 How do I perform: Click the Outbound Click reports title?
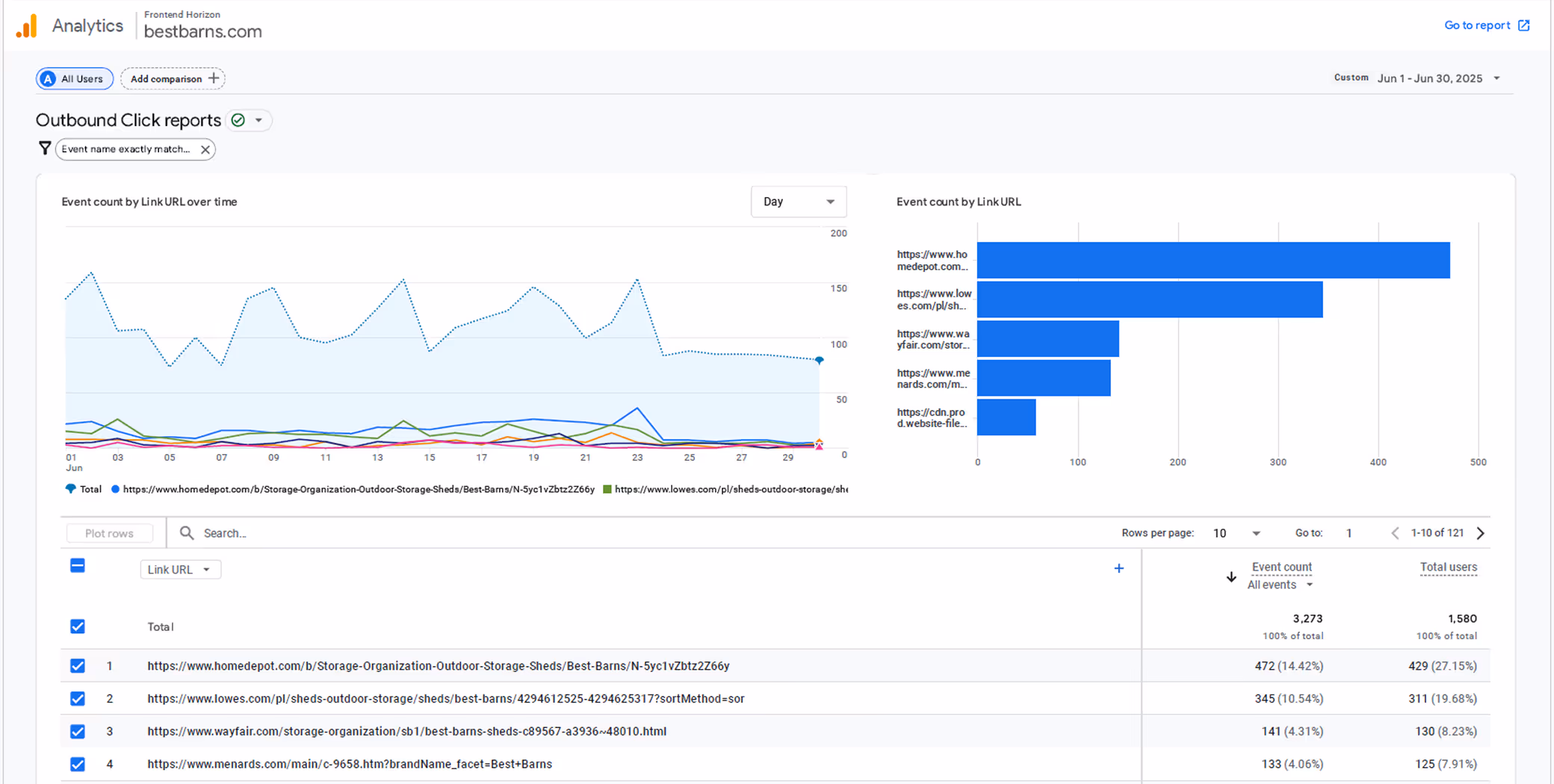coord(129,120)
